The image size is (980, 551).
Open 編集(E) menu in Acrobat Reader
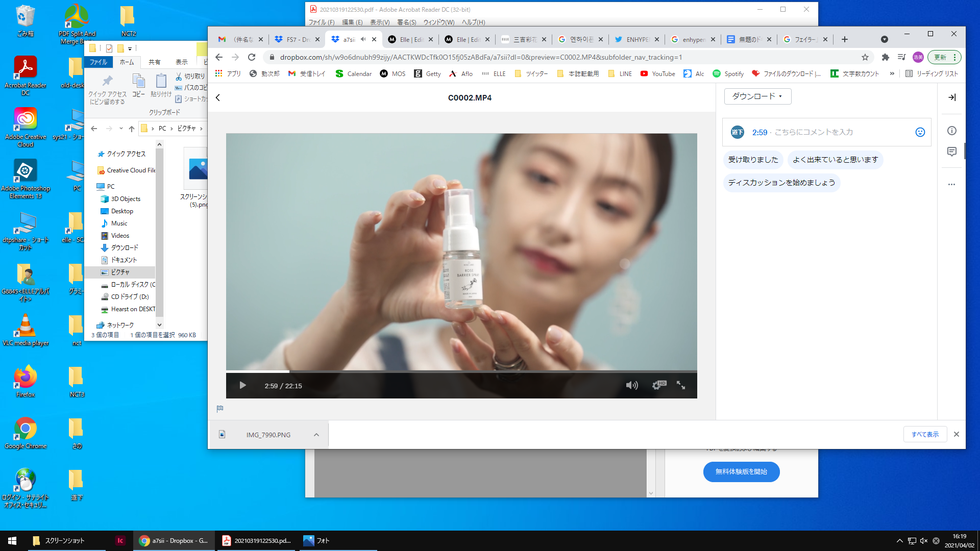click(352, 22)
